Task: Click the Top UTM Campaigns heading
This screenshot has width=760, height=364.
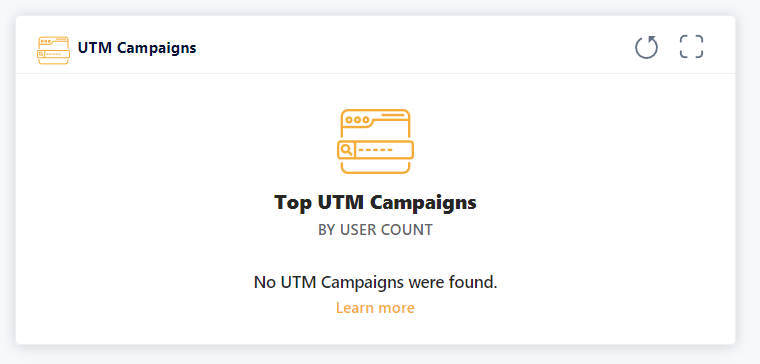Action: [375, 202]
